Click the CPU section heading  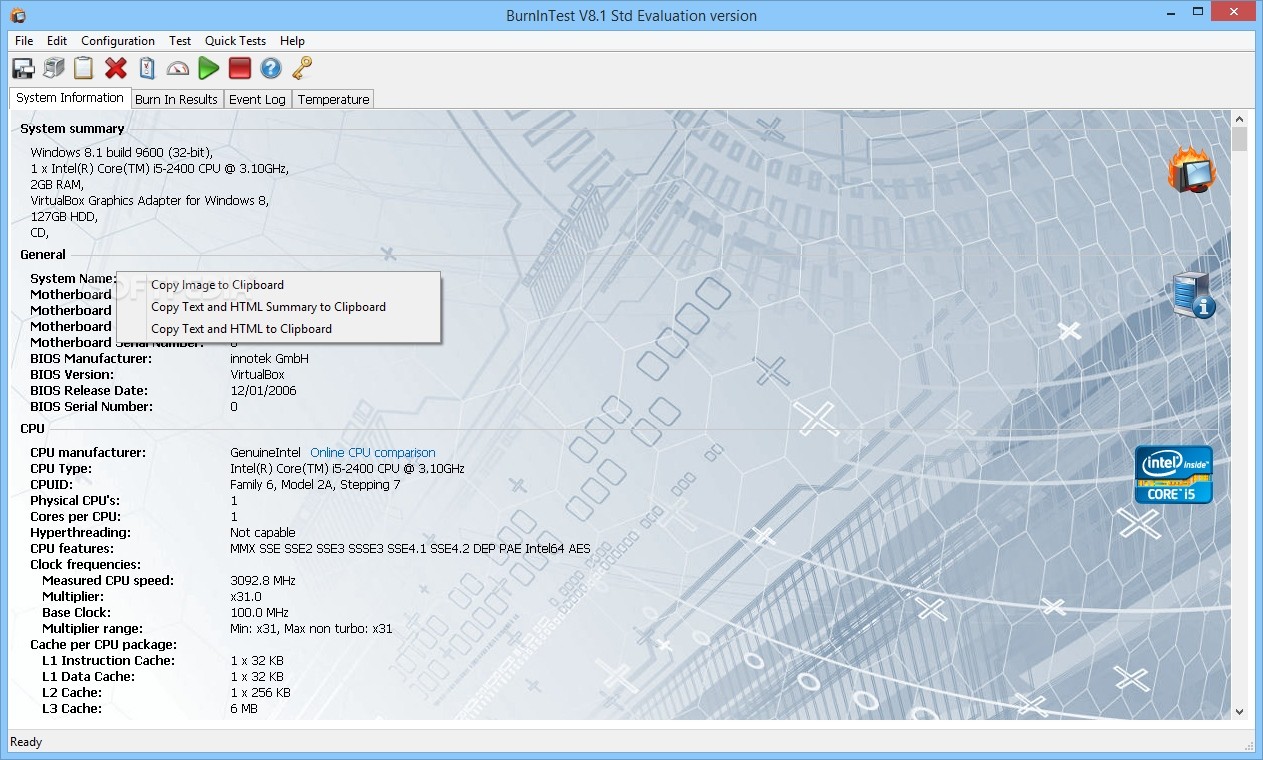tap(33, 429)
